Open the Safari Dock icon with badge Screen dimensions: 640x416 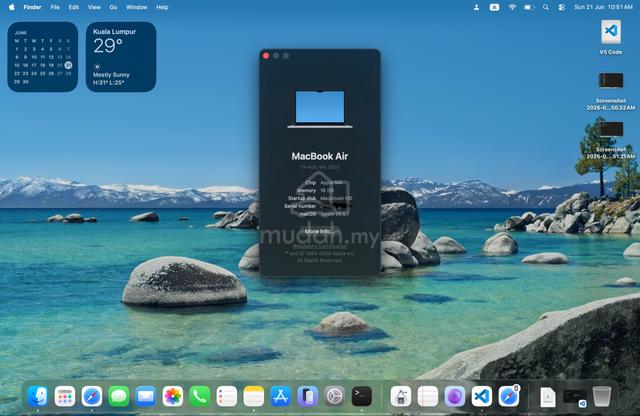click(x=509, y=396)
